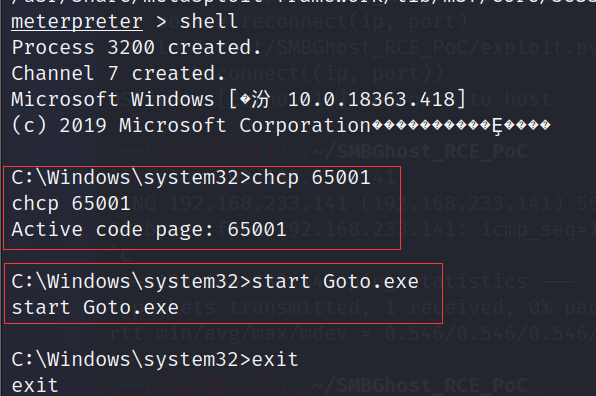596x396 pixels.
Task: Click the version number 10.0.18363.418
Action: click(x=371, y=100)
